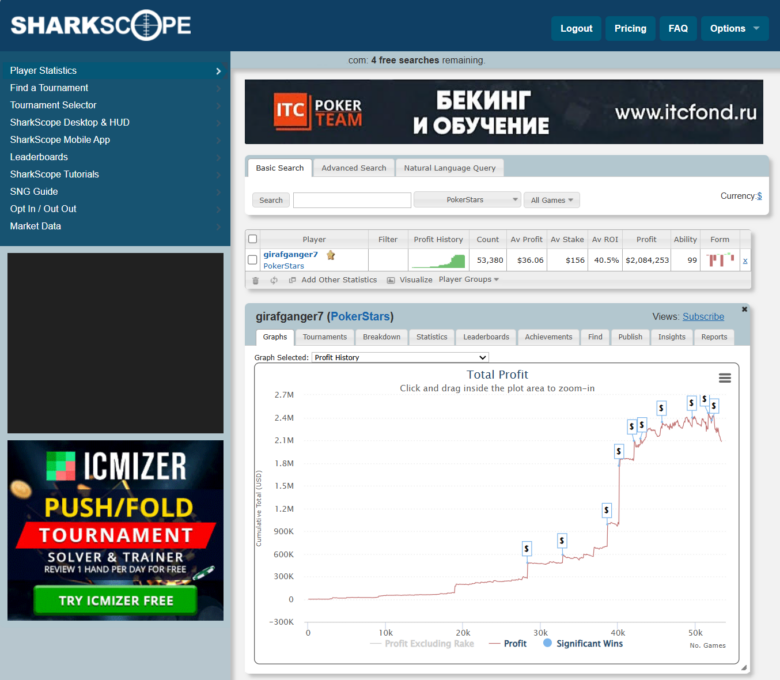
Task: Switch to the Leaderboards tab
Action: coord(486,337)
